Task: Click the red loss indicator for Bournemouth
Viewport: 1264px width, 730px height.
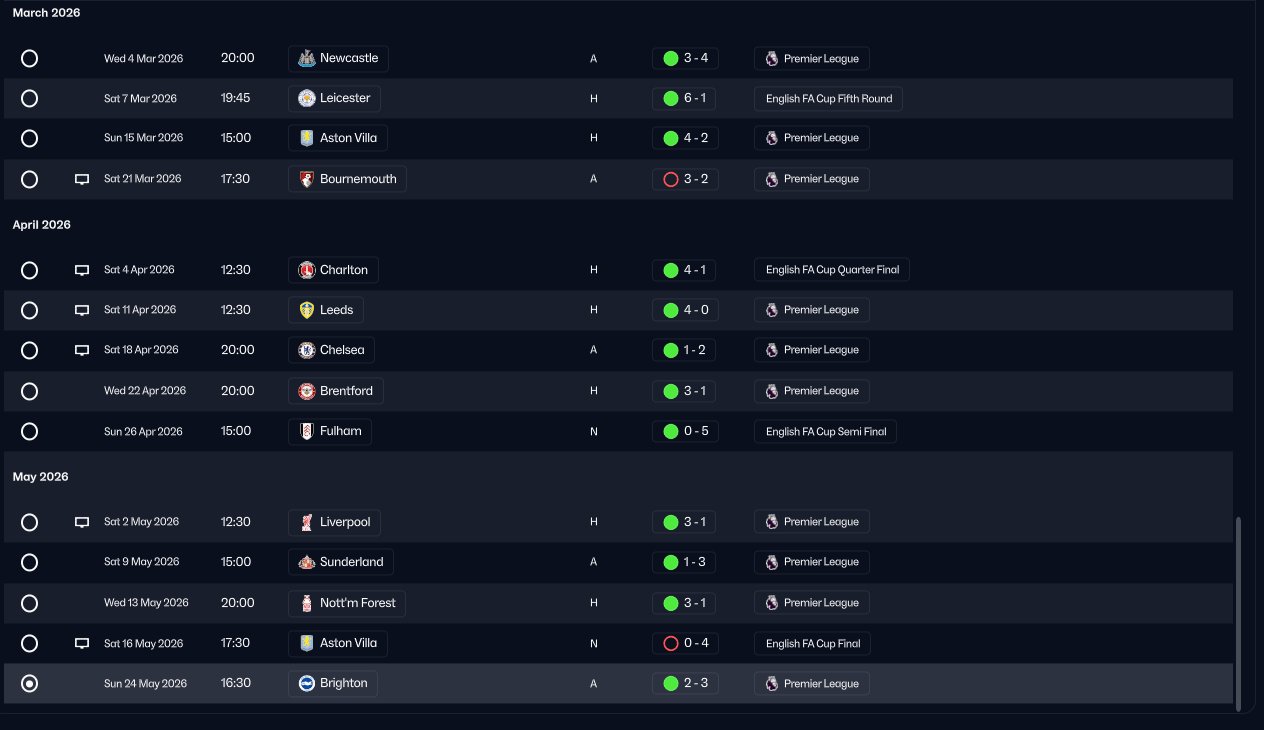Action: coord(671,179)
